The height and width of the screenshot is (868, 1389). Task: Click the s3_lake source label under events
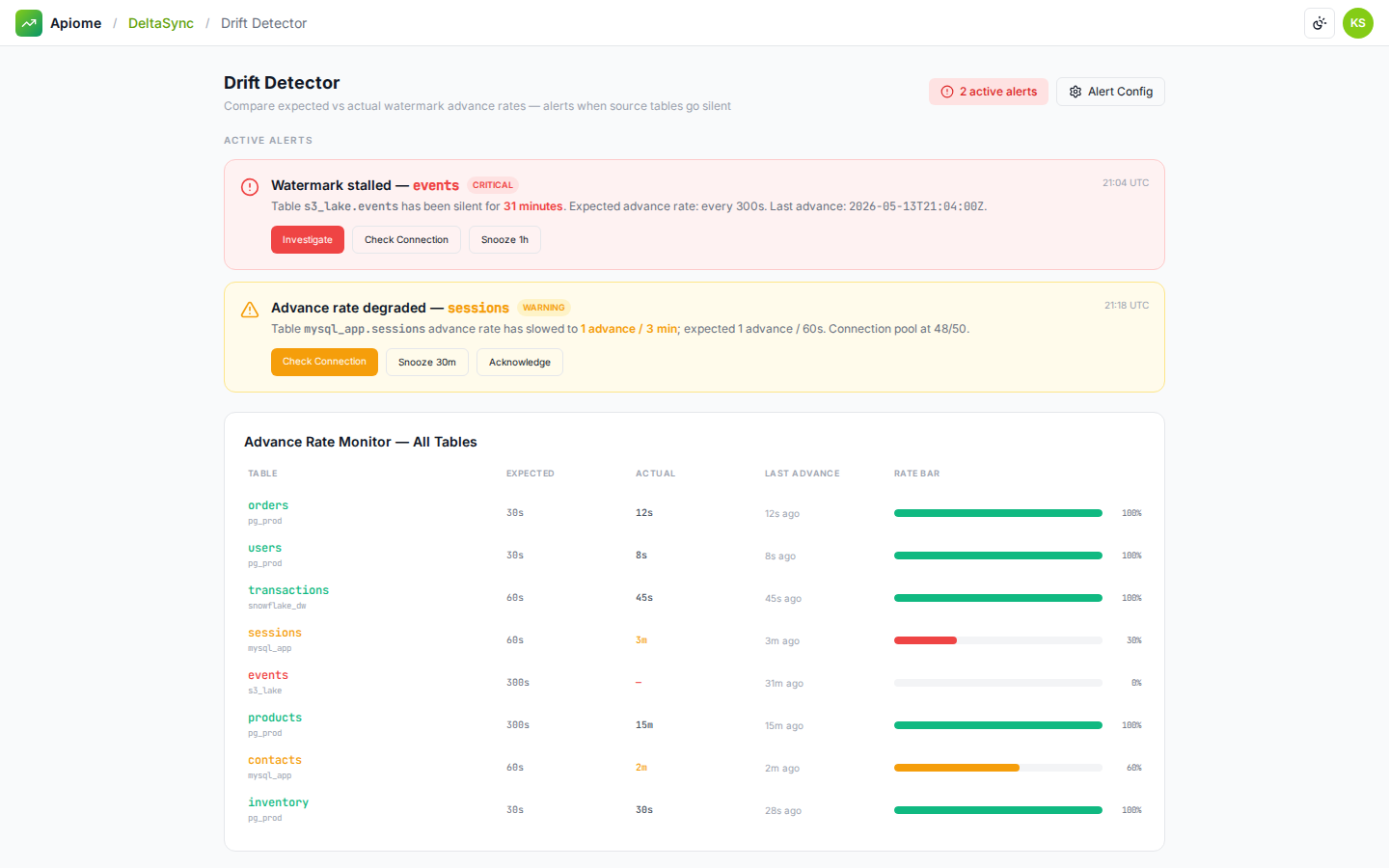click(x=265, y=691)
